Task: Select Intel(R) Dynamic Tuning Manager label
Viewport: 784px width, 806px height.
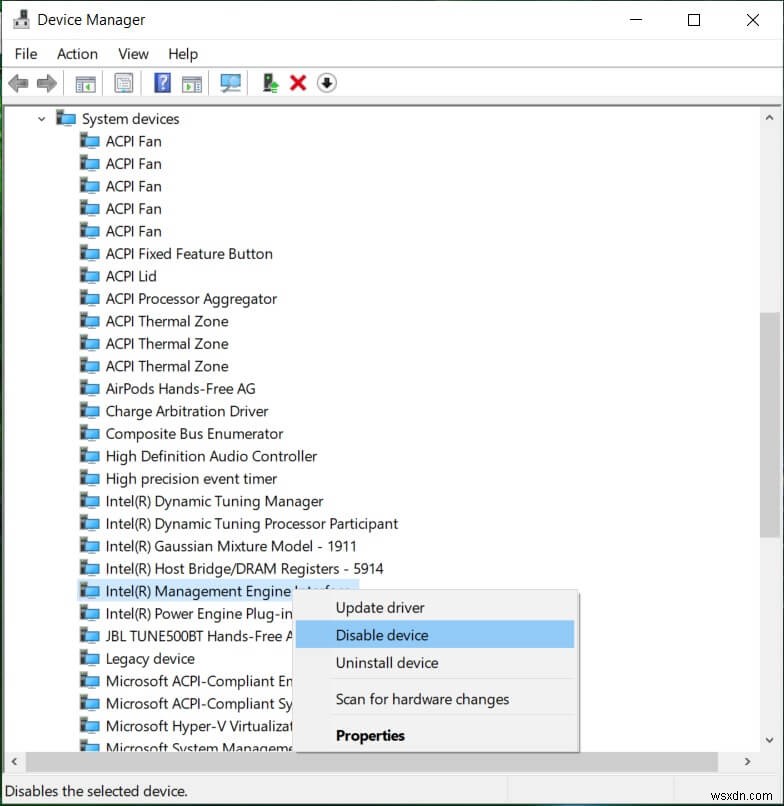Action: point(214,501)
